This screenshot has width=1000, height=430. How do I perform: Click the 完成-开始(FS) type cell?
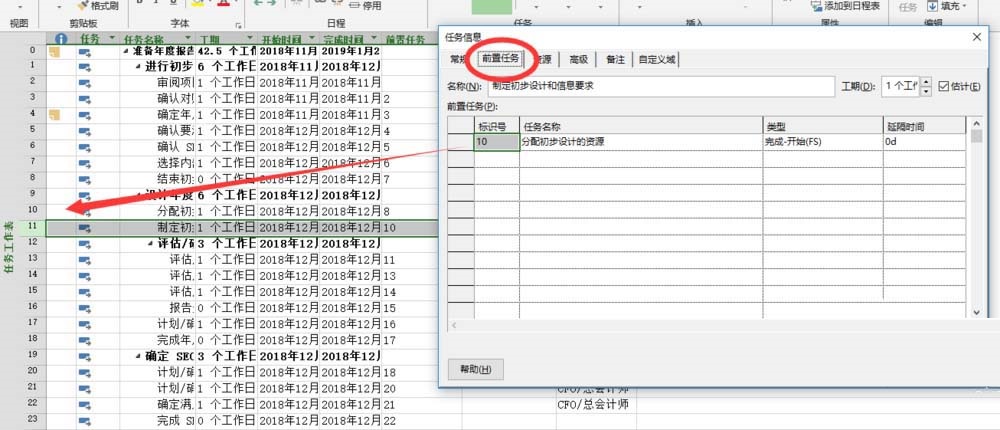tap(823, 142)
